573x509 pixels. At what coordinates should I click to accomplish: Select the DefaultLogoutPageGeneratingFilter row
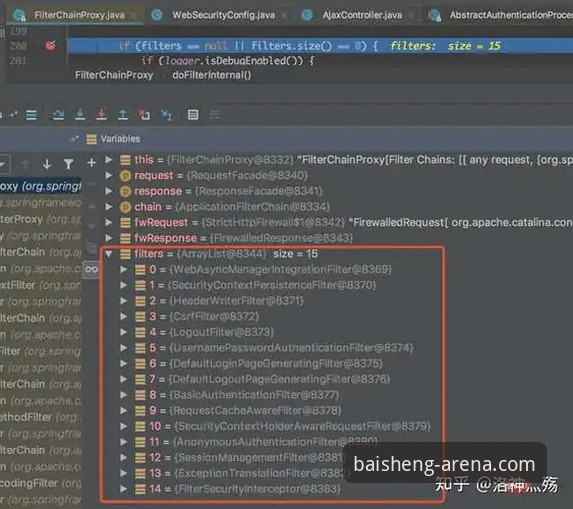click(262, 379)
